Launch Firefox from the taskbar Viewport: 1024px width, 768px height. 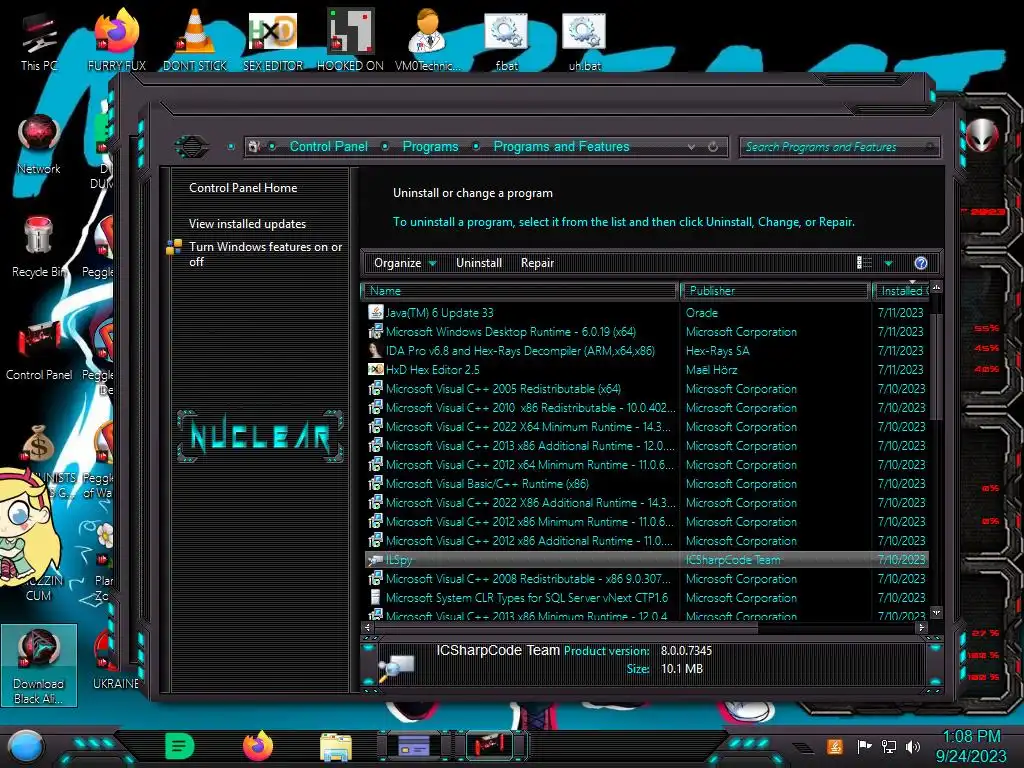(x=258, y=746)
